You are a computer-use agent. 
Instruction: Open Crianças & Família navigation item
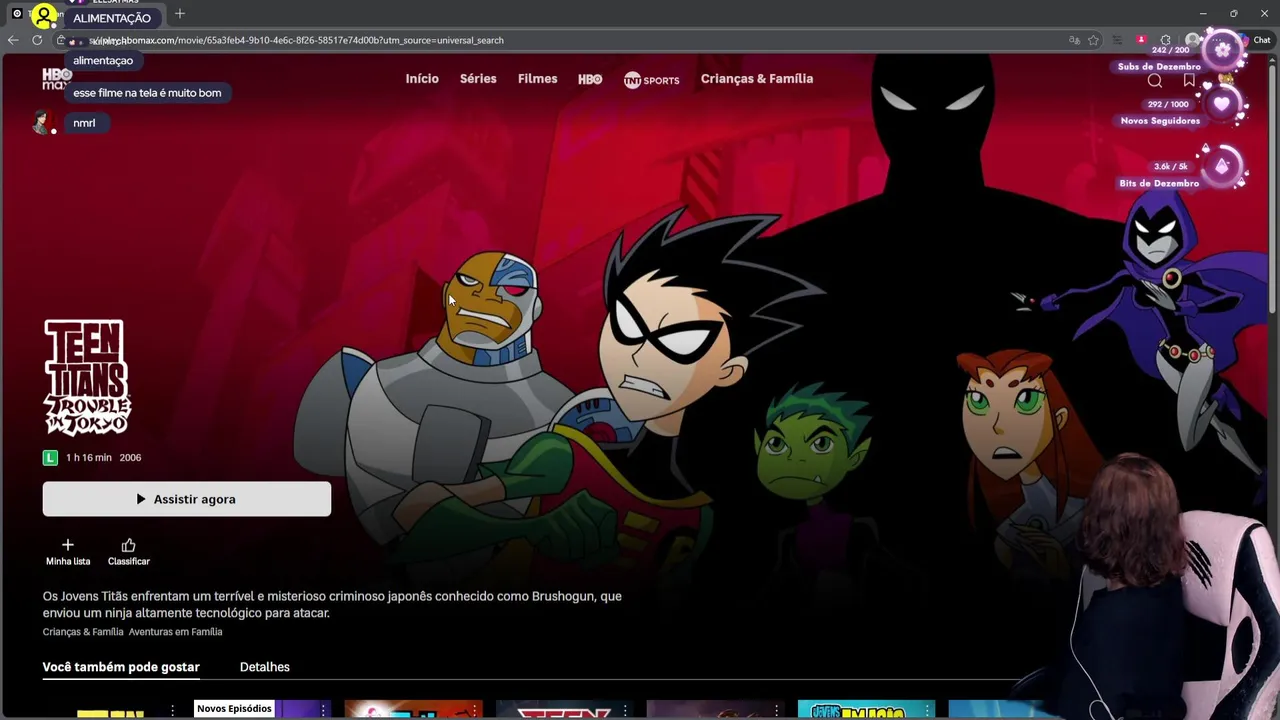click(757, 78)
